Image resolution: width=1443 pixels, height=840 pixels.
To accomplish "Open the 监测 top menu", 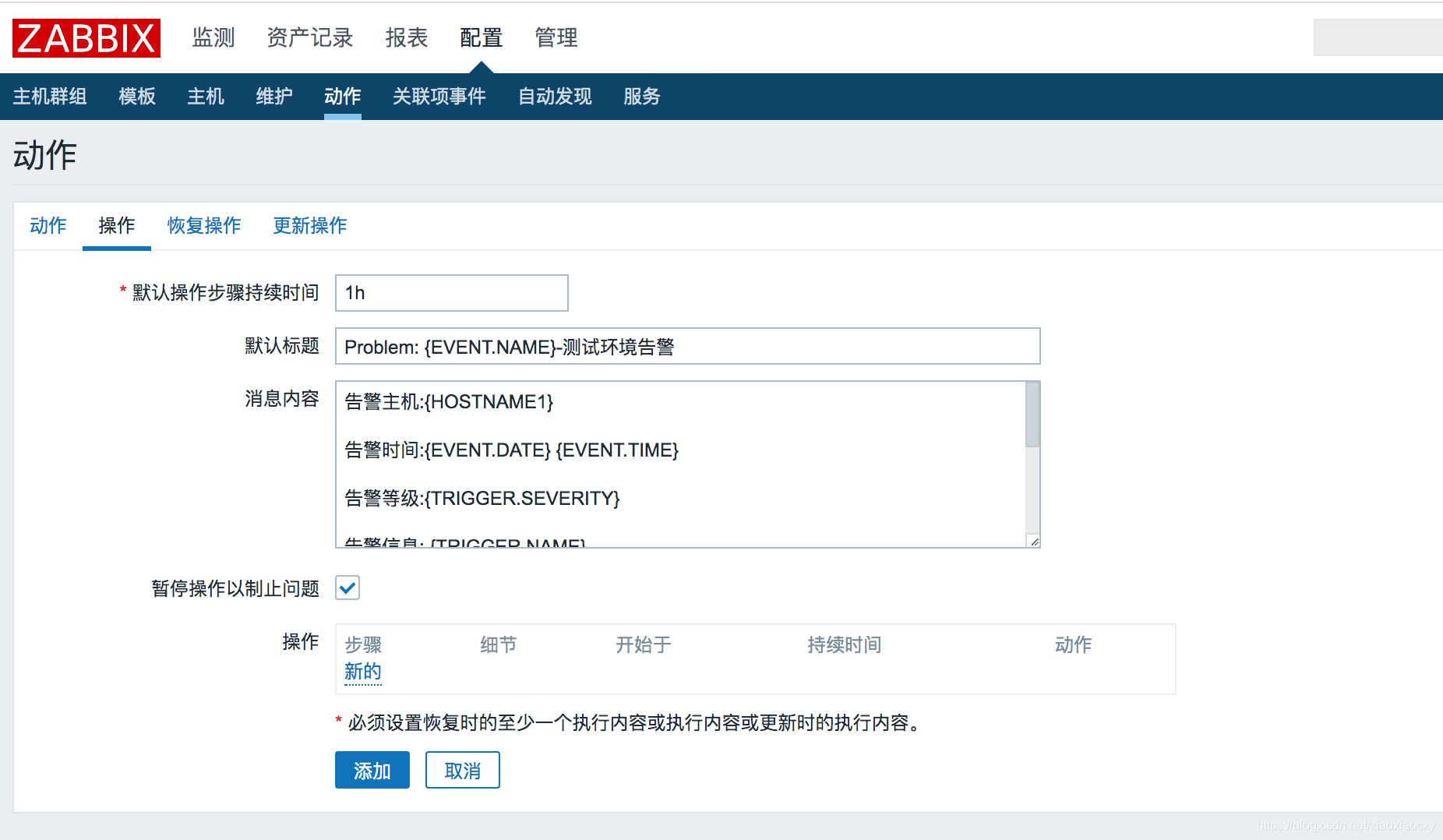I will coord(213,37).
